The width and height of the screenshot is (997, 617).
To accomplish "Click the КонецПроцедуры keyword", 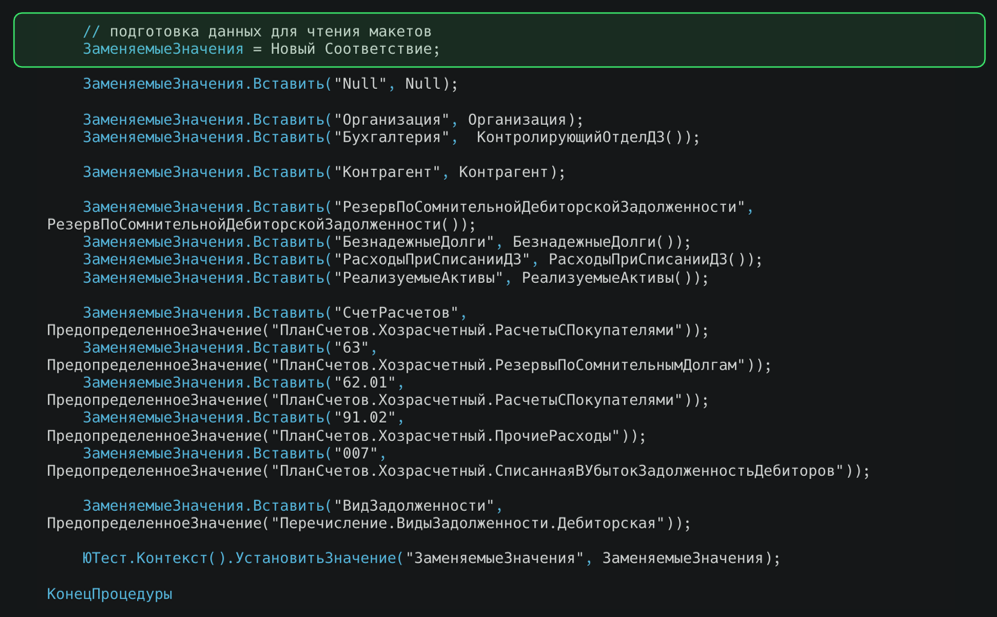I will [x=109, y=594].
